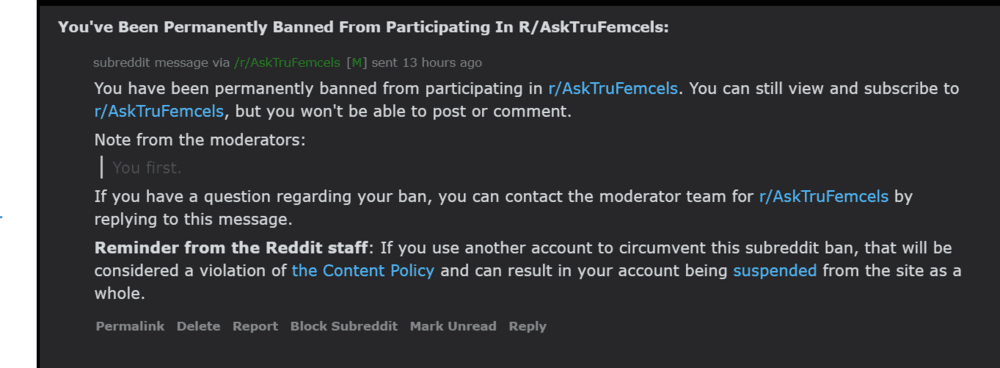Report this subreddit message
Screen dimensions: 1000x368
click(x=255, y=326)
